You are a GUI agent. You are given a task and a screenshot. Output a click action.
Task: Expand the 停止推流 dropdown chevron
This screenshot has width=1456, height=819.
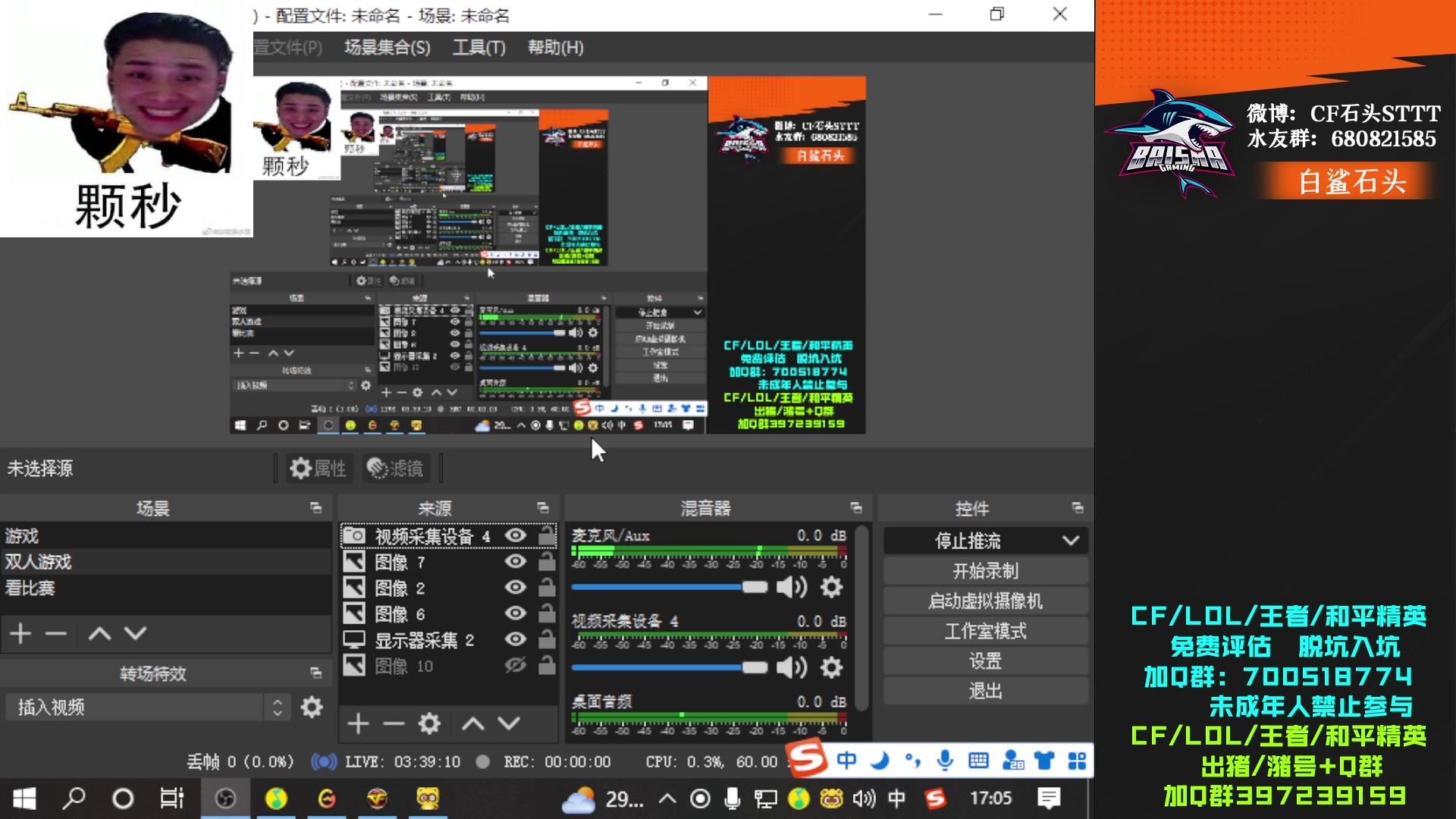[1072, 540]
